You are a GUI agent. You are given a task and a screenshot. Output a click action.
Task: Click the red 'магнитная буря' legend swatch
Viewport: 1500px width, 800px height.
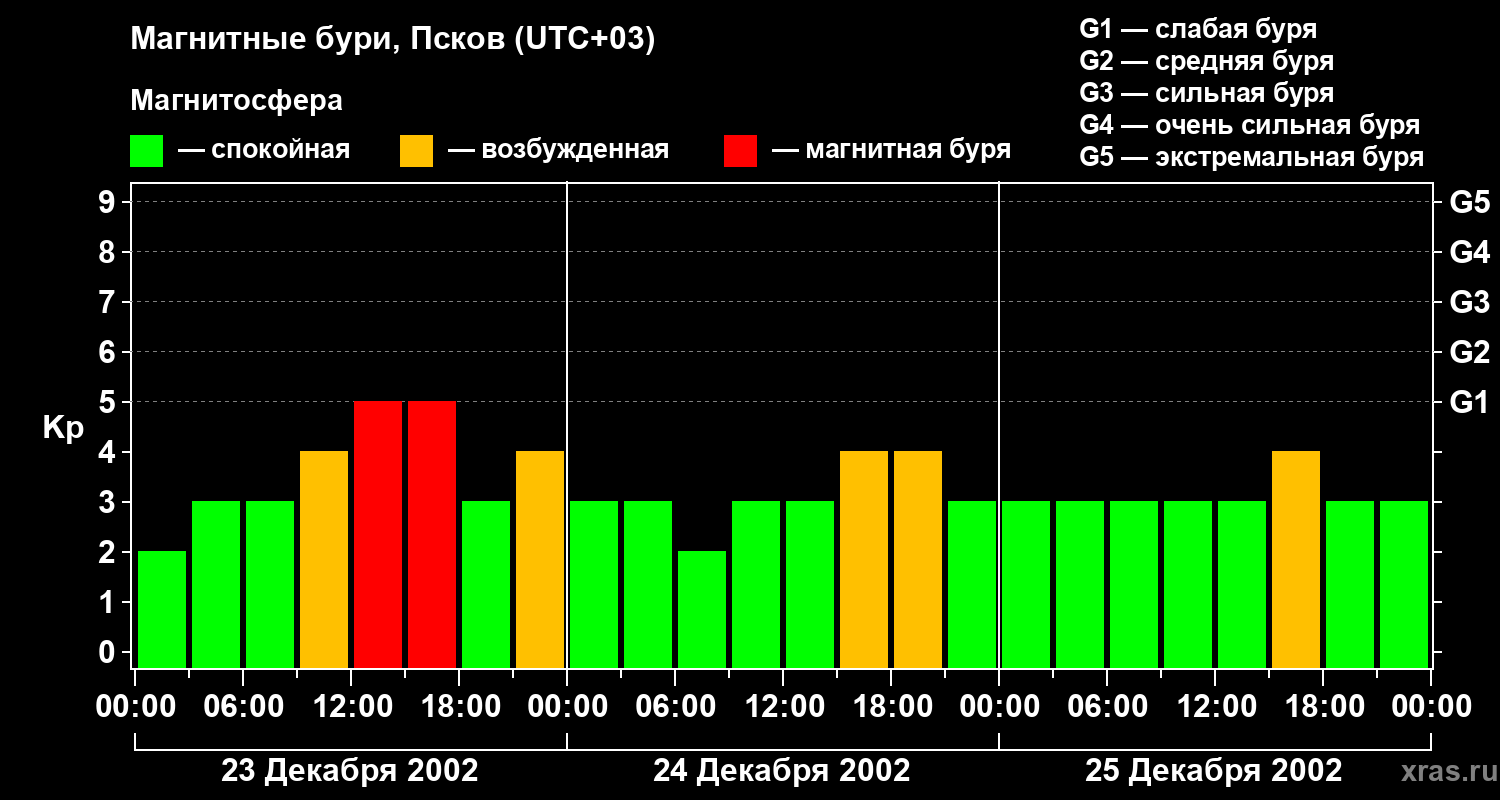tap(740, 151)
